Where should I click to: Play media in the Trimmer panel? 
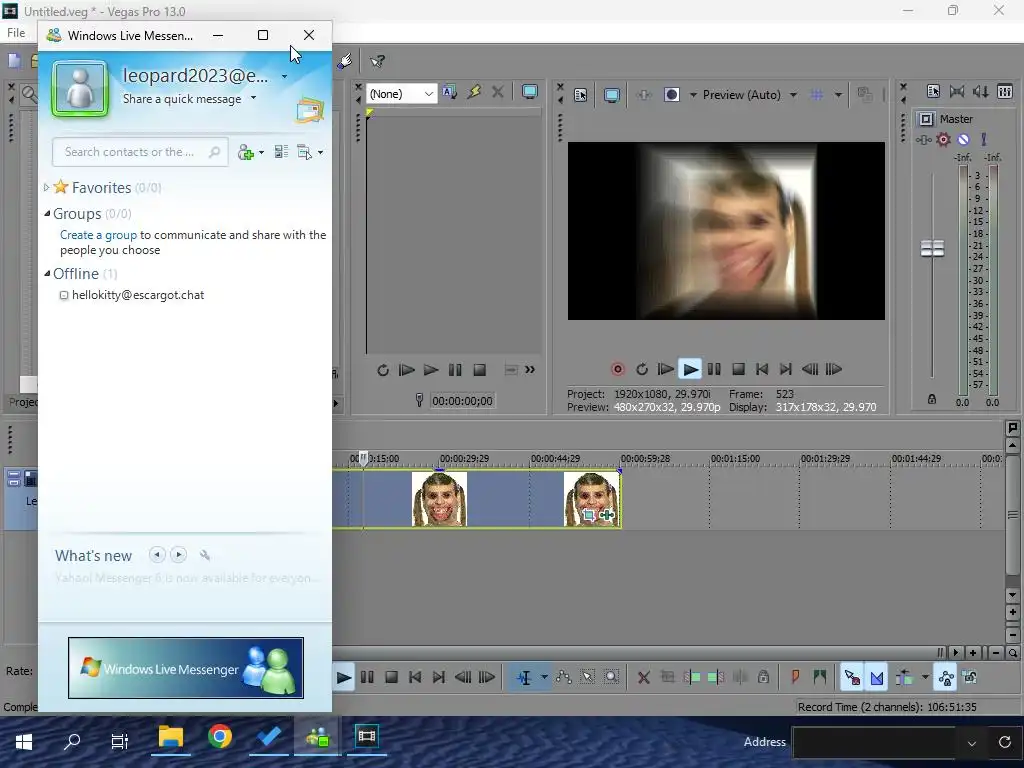pyautogui.click(x=430, y=370)
